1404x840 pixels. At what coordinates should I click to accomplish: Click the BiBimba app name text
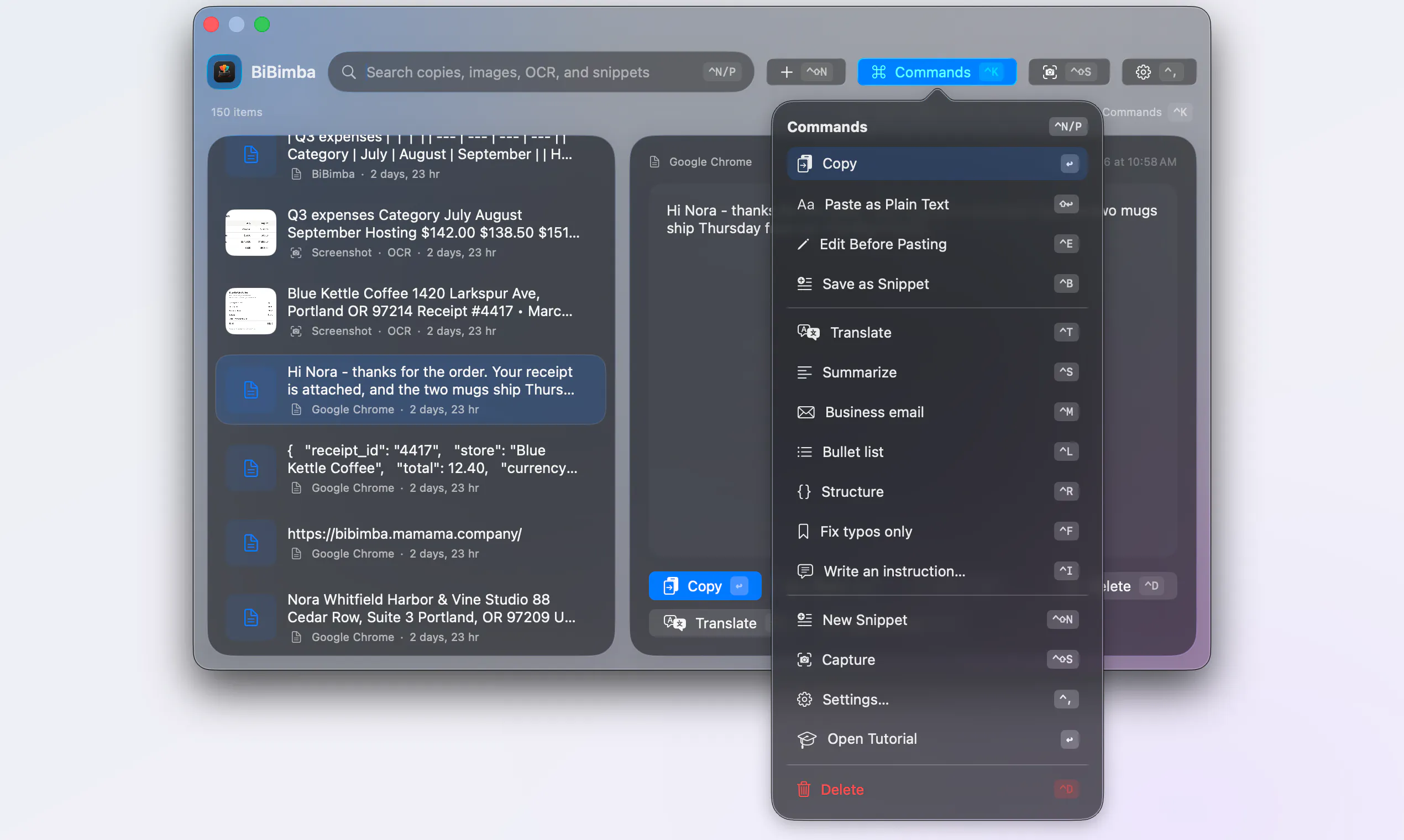(283, 72)
